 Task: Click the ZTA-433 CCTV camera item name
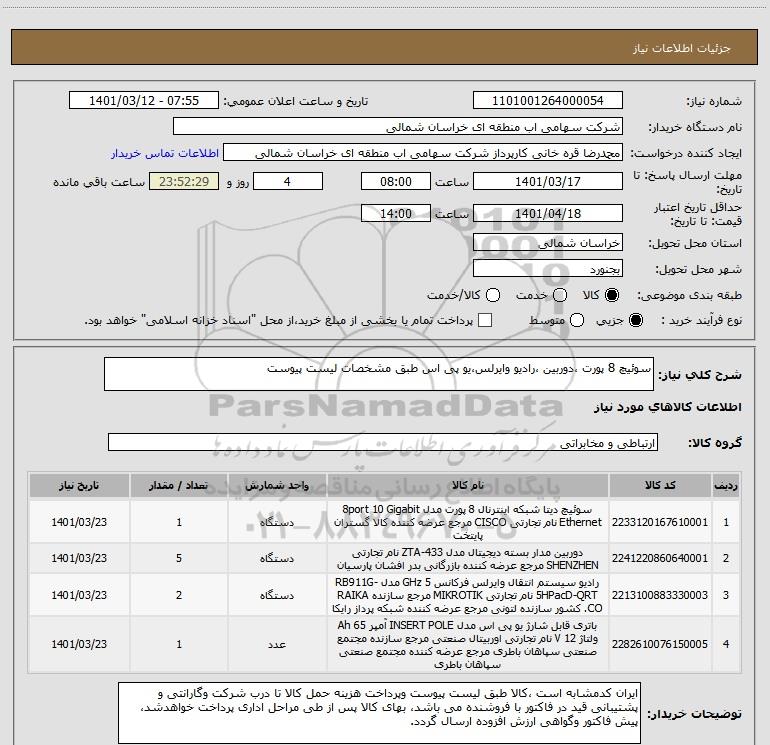468,558
